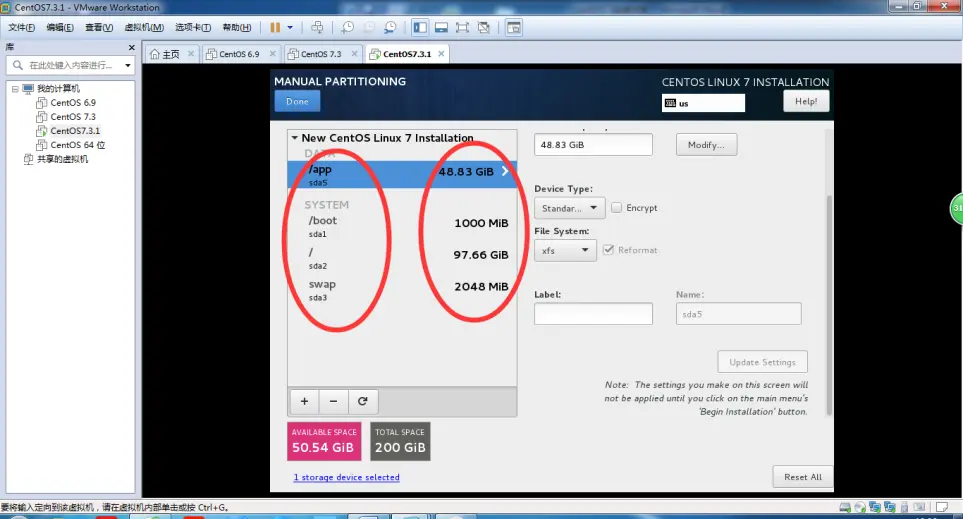Open the 查看(V) menu

click(99, 28)
